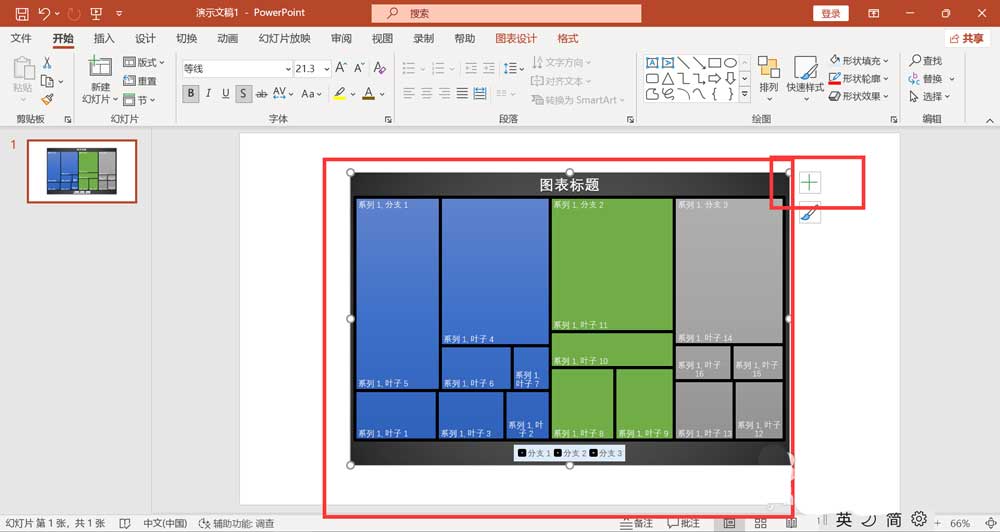Expand the font name 等线 dropdown
Viewport: 1000px width, 532px height.
click(288, 68)
